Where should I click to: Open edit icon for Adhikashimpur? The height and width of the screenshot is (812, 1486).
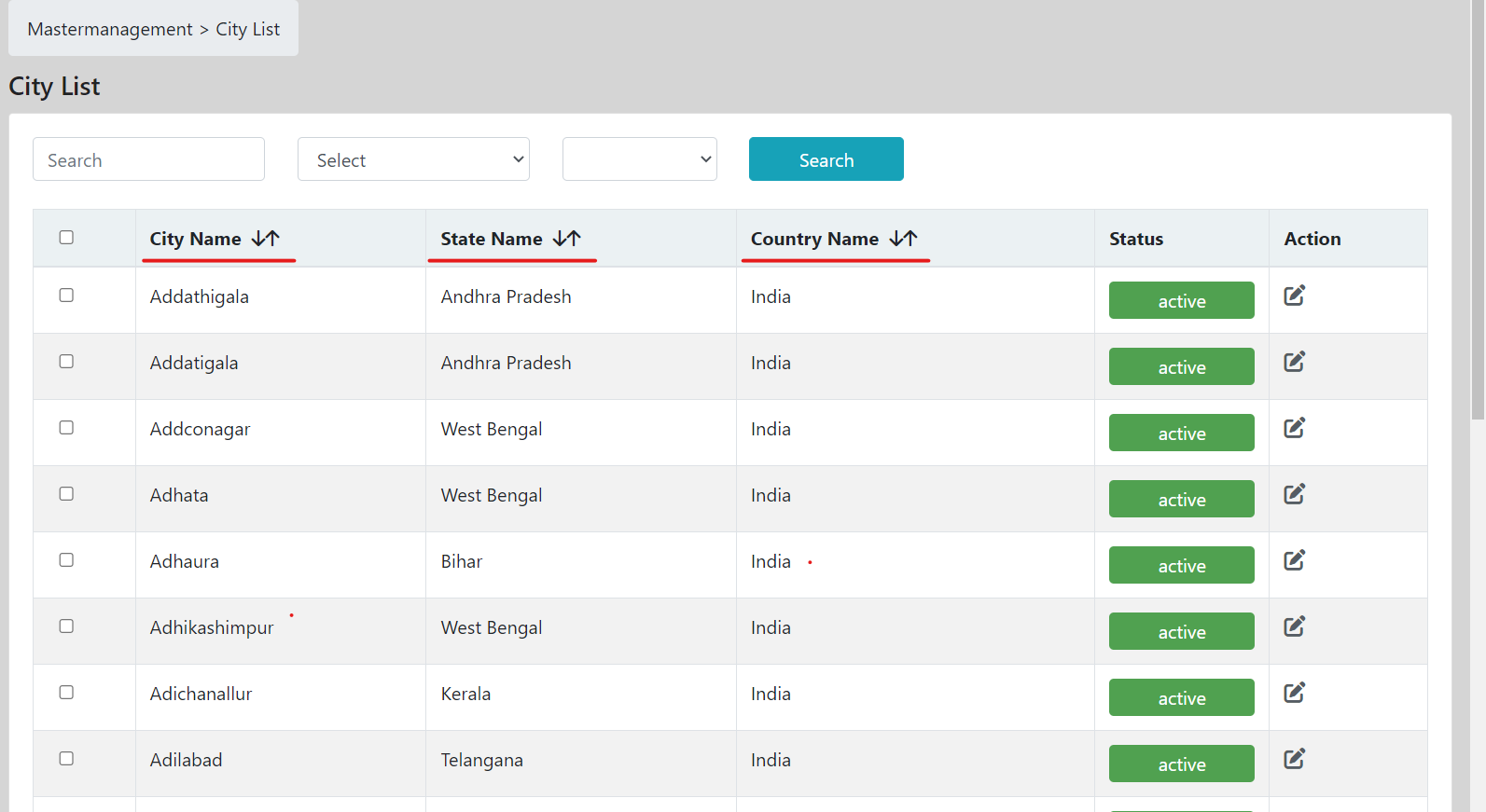(x=1294, y=626)
